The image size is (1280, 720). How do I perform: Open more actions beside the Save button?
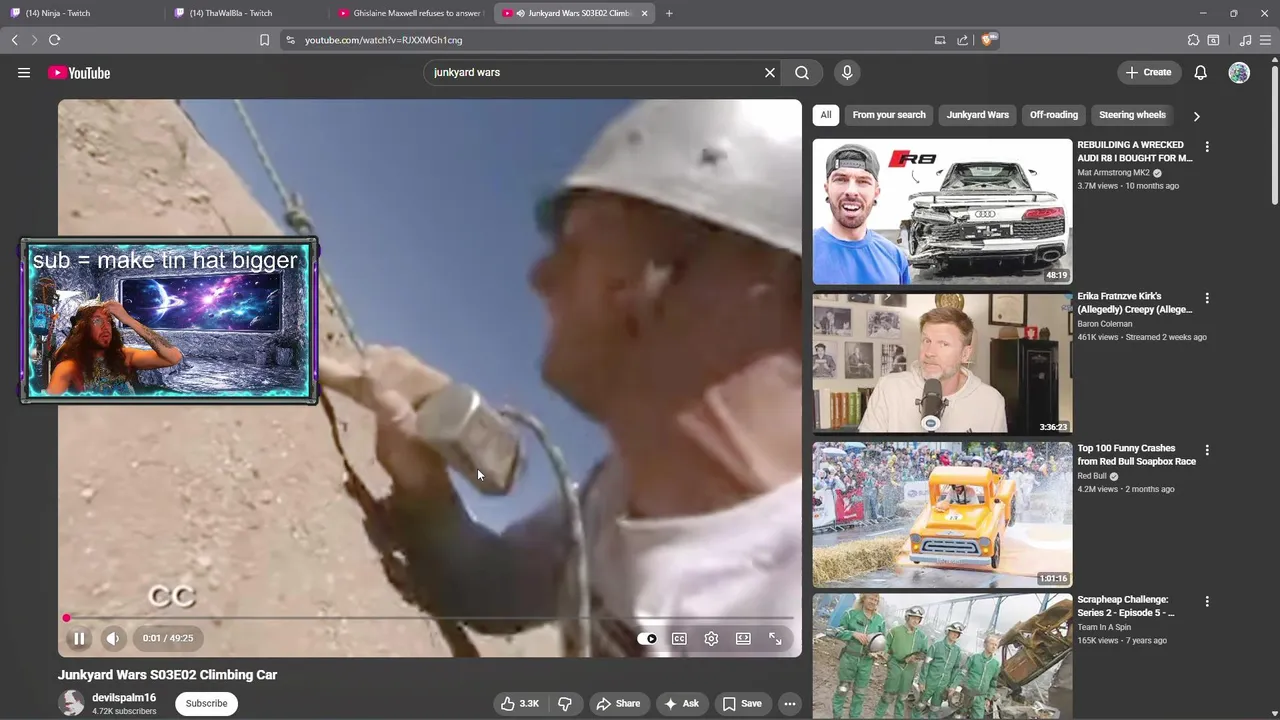click(x=790, y=703)
